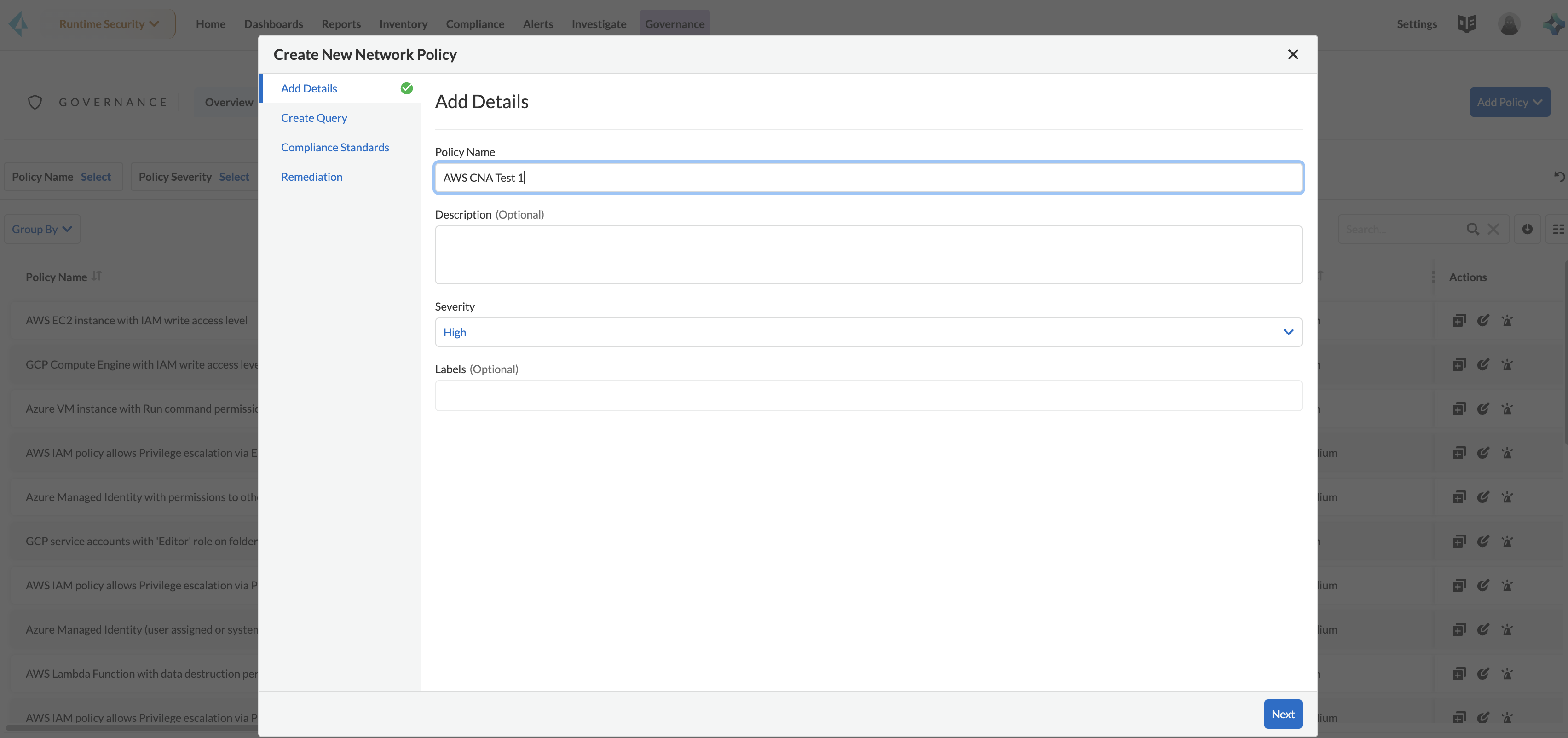This screenshot has height=738, width=1568.
Task: Go to the Remediation step
Action: (x=311, y=177)
